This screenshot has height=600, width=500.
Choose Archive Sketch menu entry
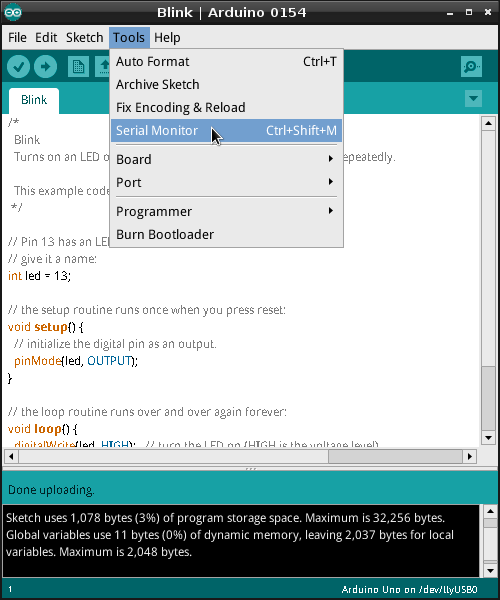click(x=226, y=84)
